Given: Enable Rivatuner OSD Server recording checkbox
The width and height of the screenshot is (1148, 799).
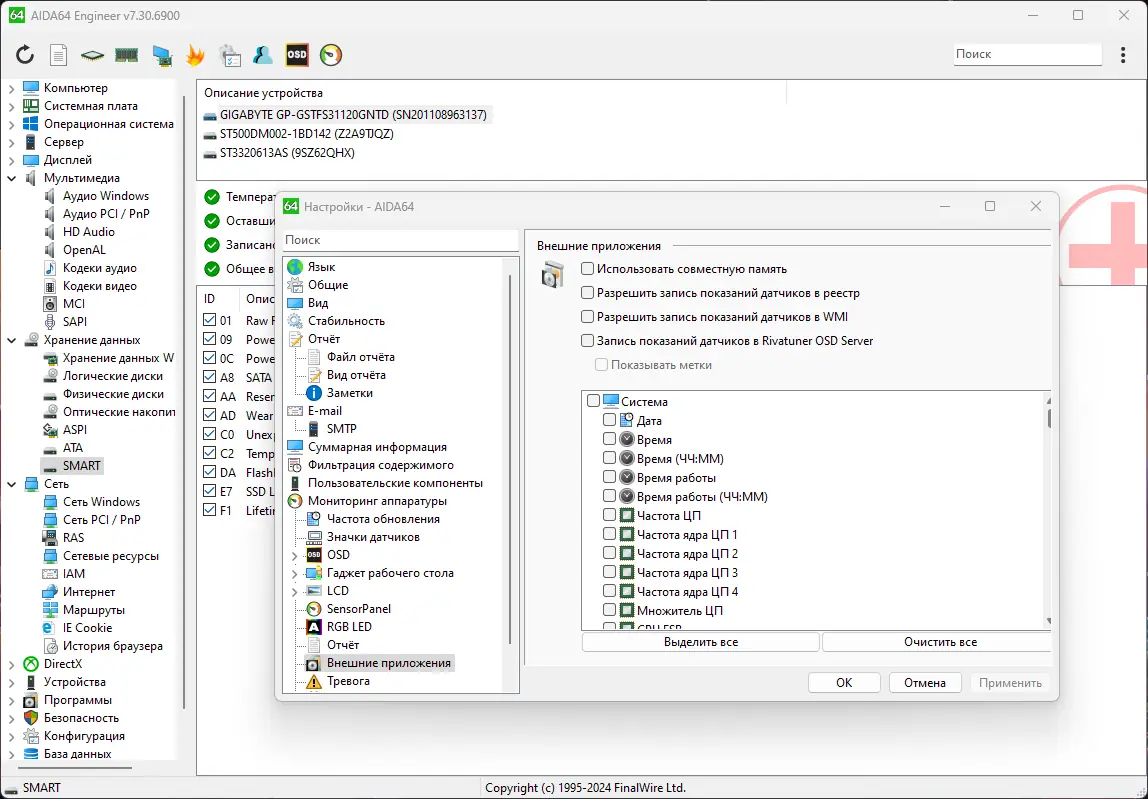Looking at the screenshot, I should pos(587,341).
